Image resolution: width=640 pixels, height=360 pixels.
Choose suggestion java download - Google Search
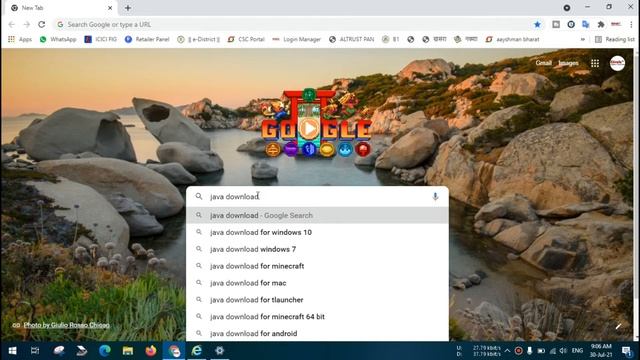(x=317, y=215)
